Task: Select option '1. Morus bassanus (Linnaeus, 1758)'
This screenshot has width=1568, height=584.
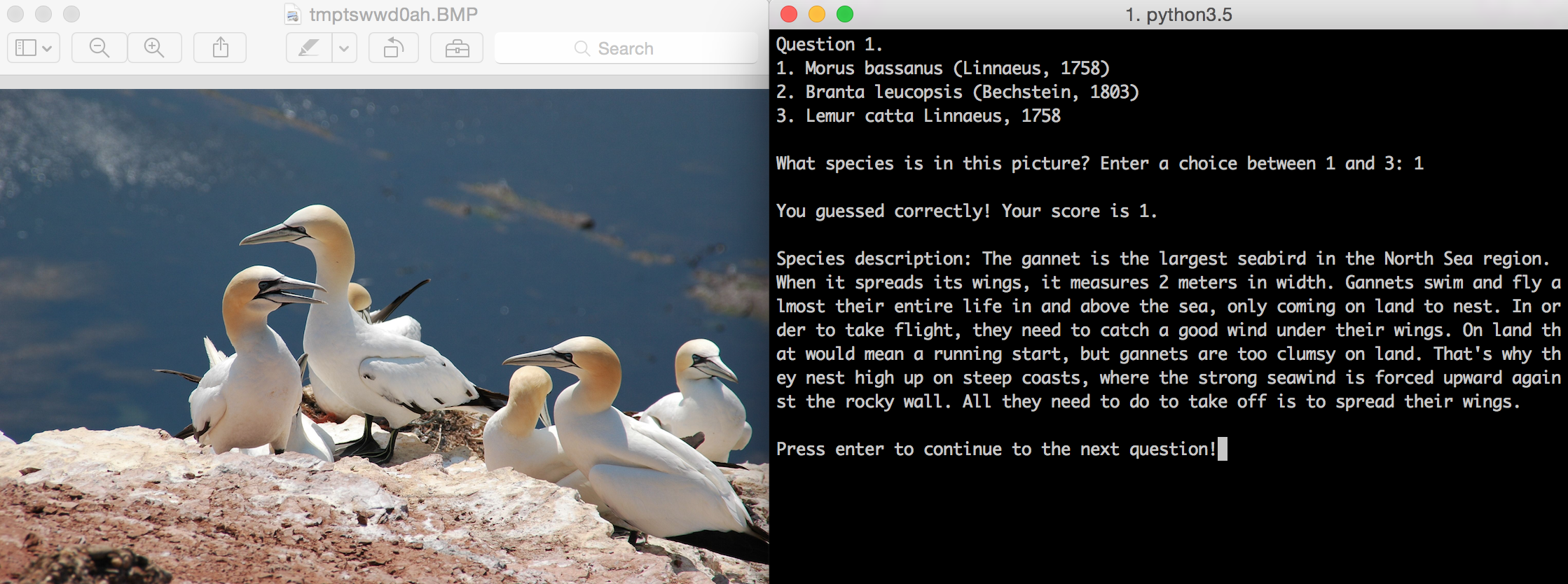Action: (x=943, y=68)
